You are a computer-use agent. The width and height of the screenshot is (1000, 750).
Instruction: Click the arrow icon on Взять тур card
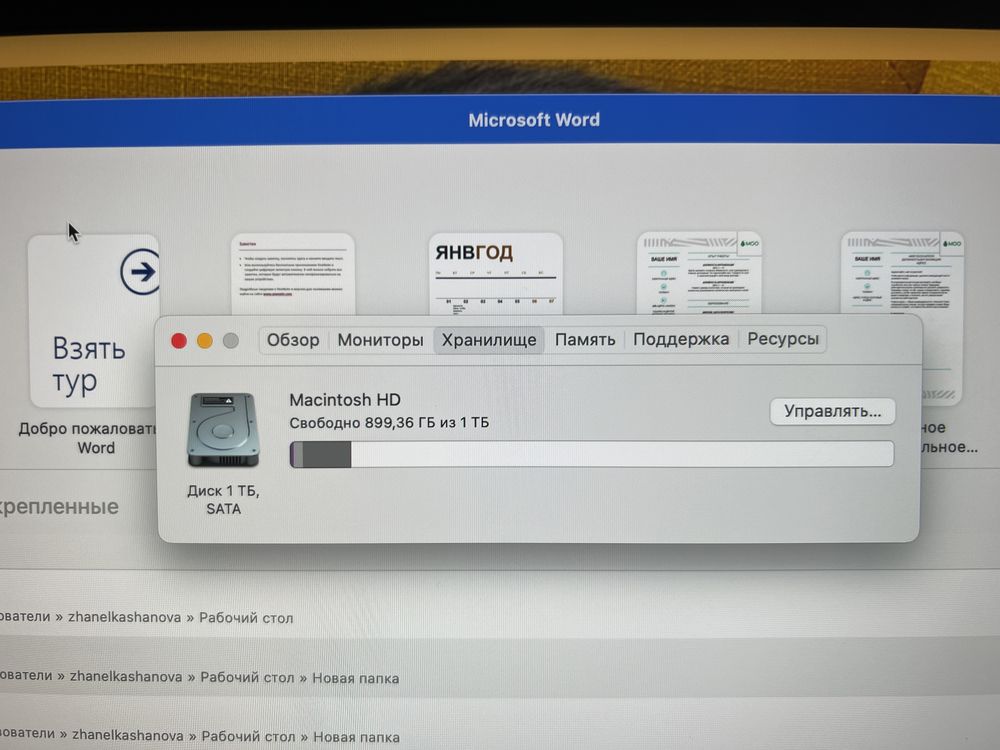[140, 272]
